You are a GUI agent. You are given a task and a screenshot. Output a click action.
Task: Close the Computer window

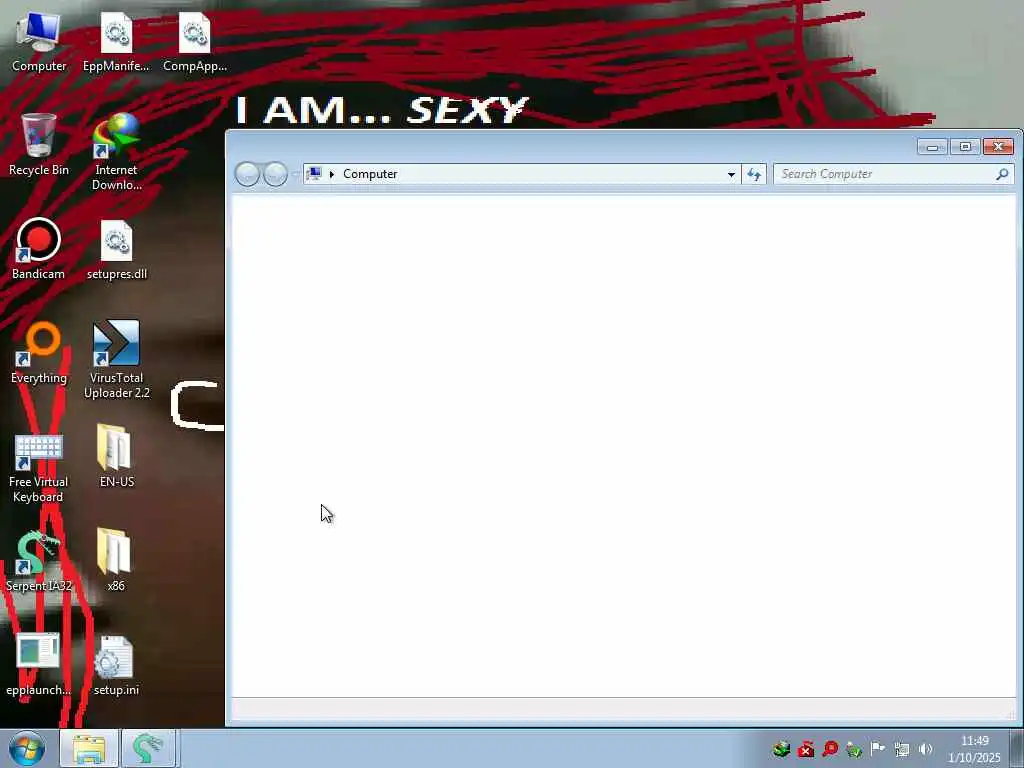point(999,147)
